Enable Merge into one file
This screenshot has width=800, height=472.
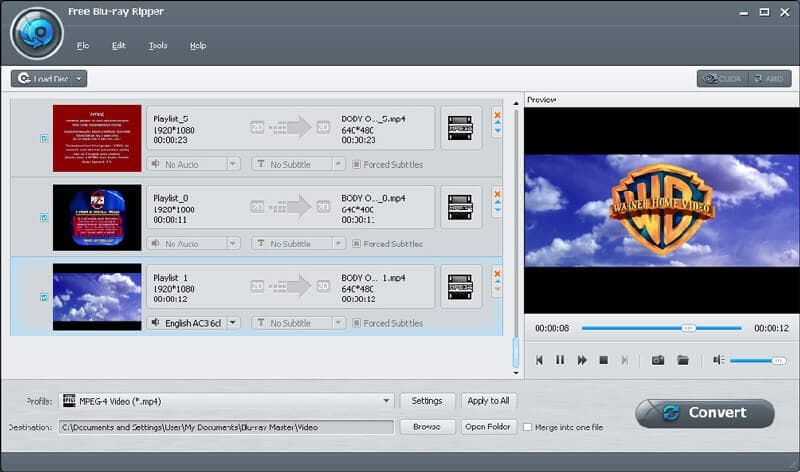[x=528, y=427]
